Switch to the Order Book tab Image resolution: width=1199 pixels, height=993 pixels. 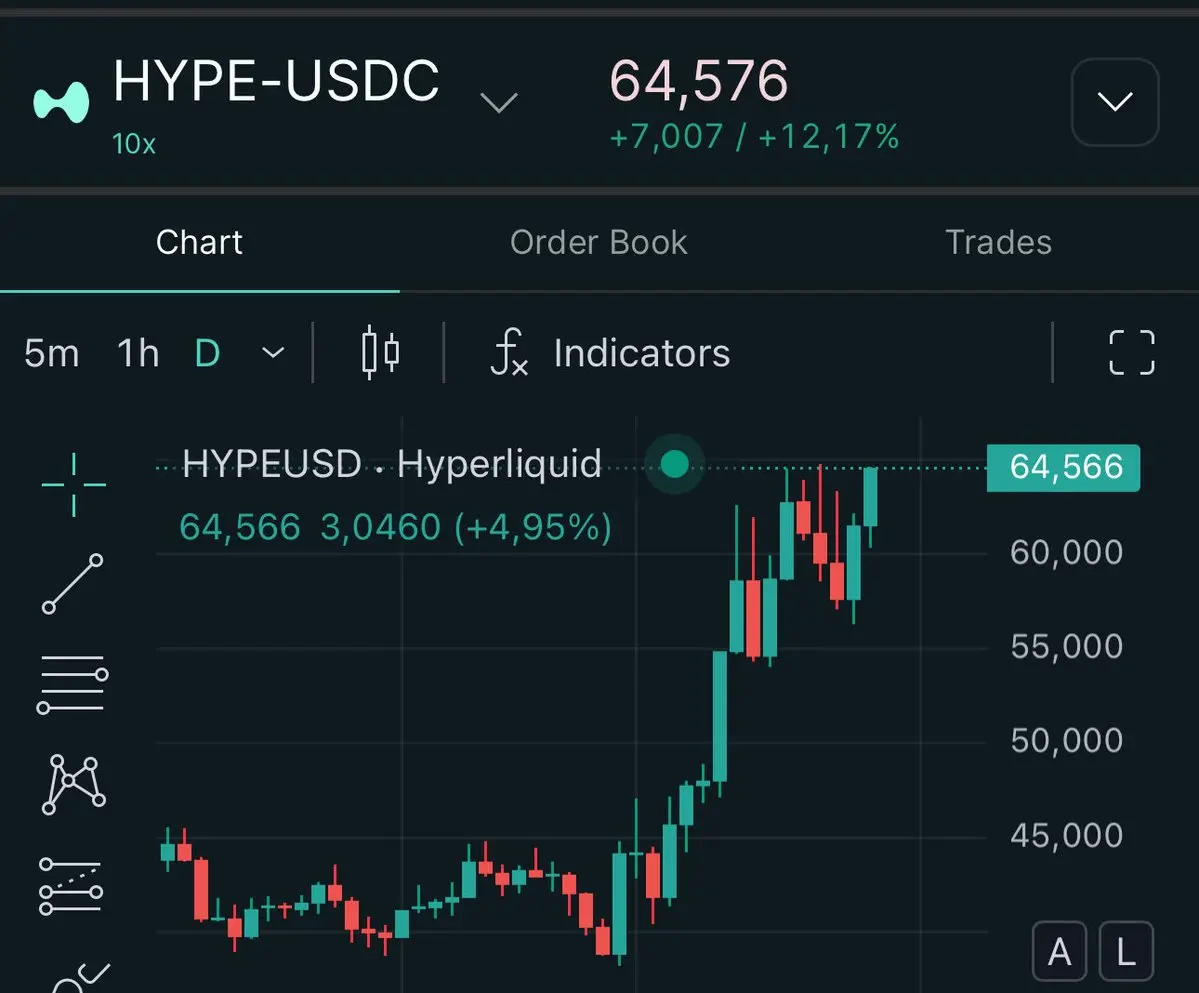599,242
